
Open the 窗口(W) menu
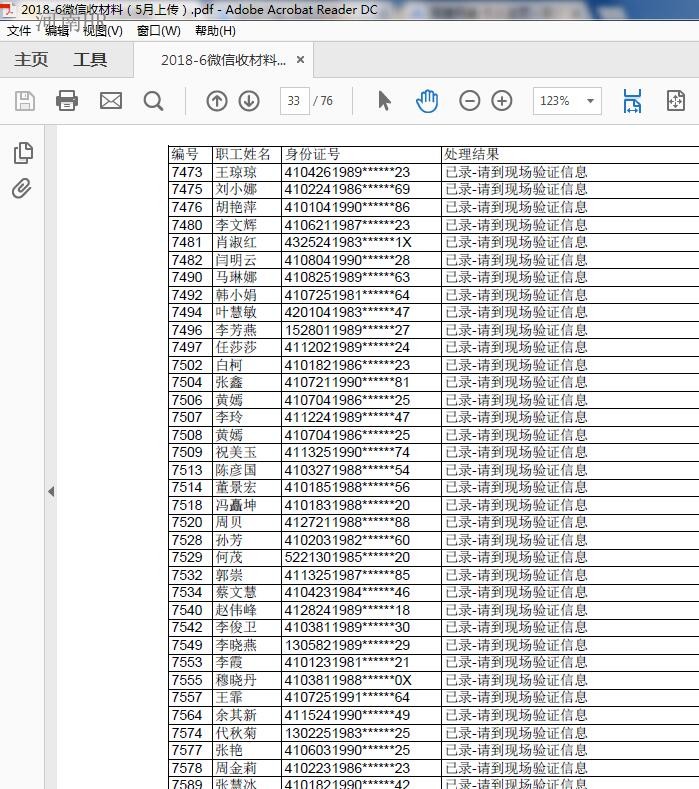coord(159,31)
